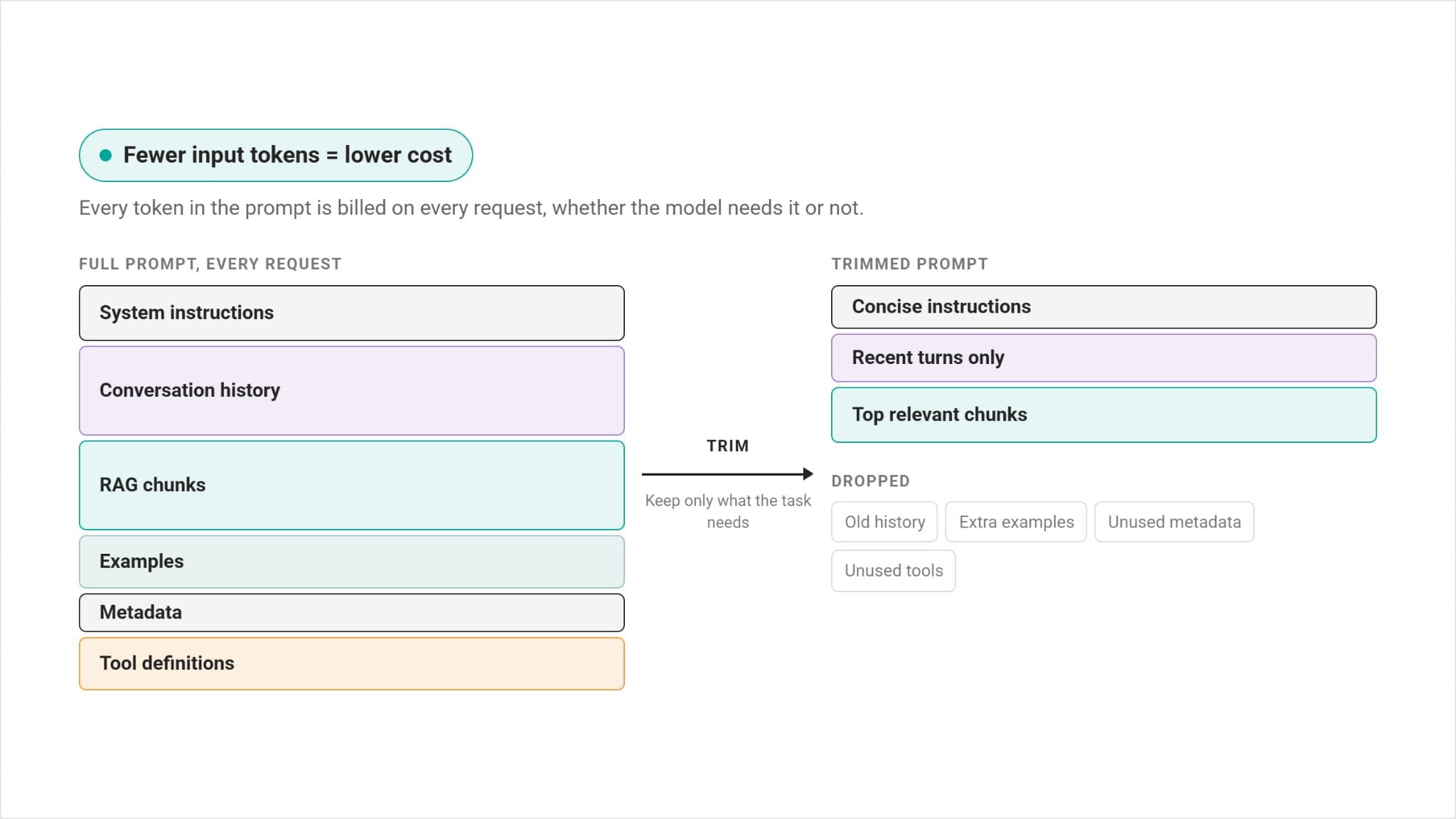The image size is (1456, 819).
Task: Select the System instructions block
Action: point(352,313)
